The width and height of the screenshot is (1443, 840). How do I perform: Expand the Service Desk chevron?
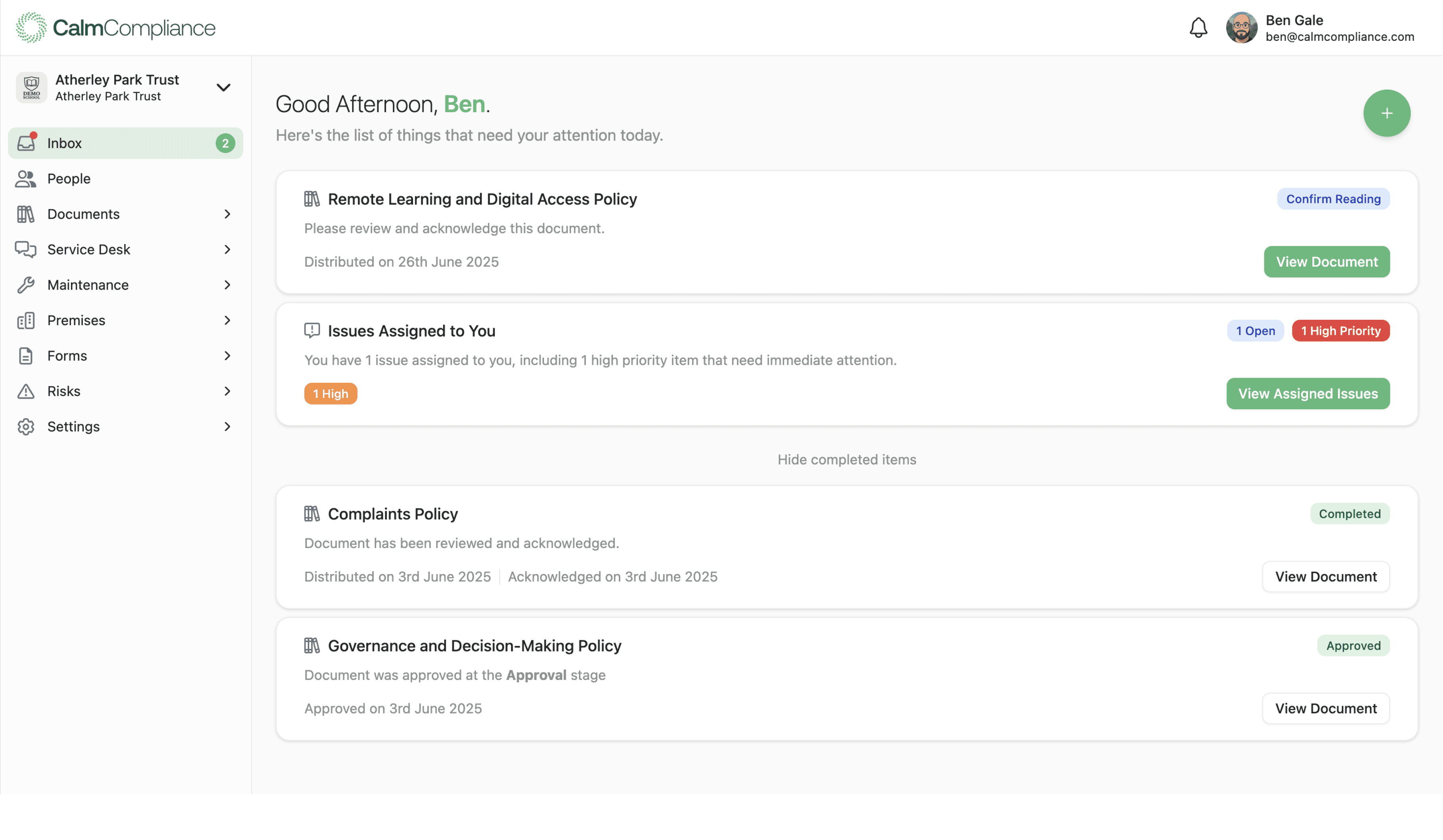(x=227, y=250)
